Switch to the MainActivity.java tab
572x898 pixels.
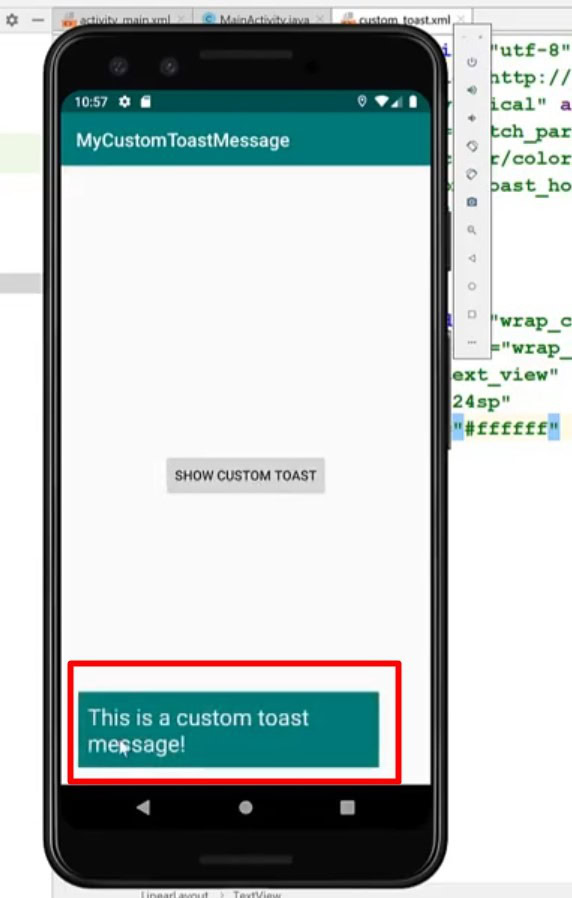(264, 20)
